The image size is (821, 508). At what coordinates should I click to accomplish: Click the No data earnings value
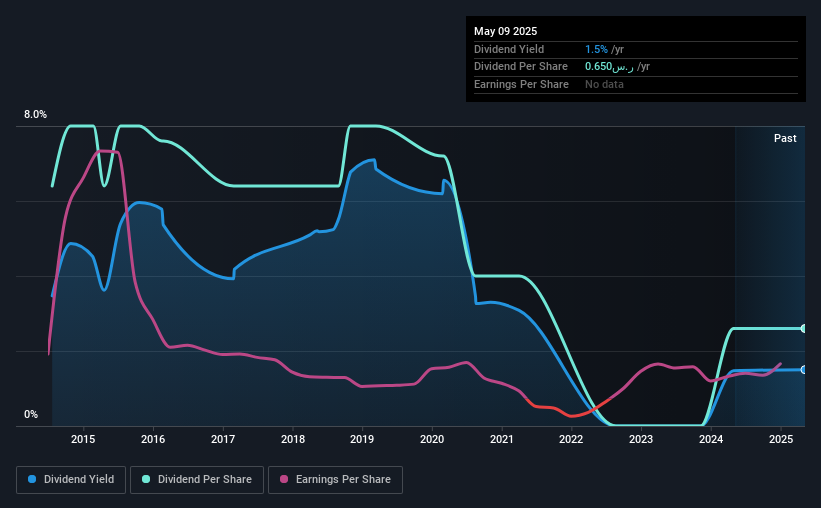point(604,84)
